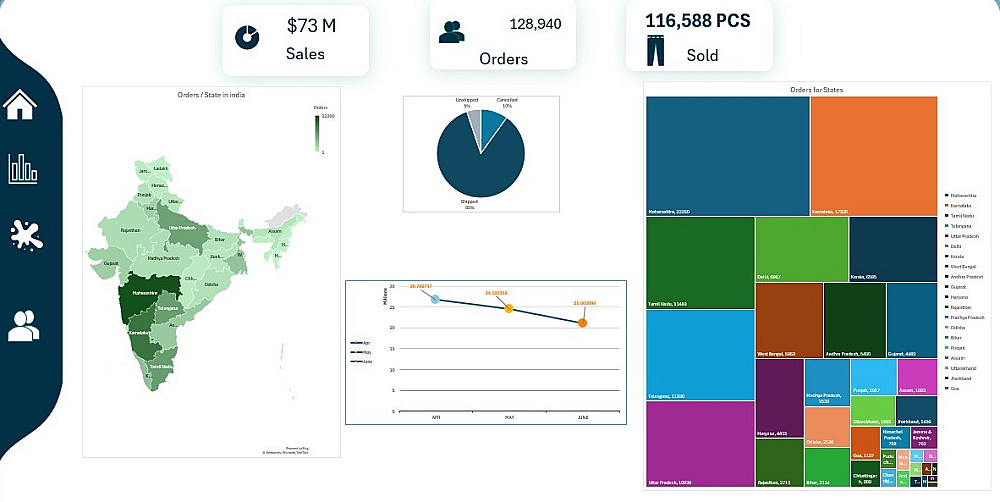Viewport: 1000px width, 502px height.
Task: Select the $73 M Sales card
Action: click(x=295, y=40)
